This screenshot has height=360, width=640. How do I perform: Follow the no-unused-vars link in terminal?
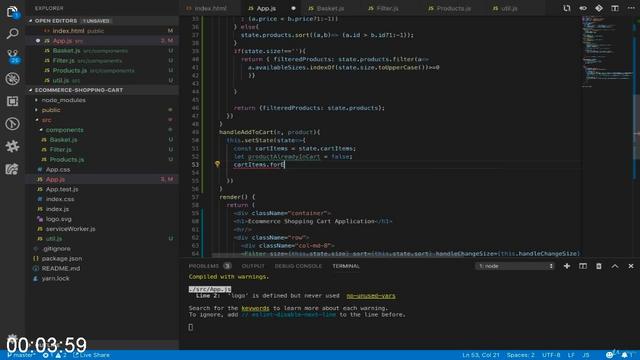371,296
